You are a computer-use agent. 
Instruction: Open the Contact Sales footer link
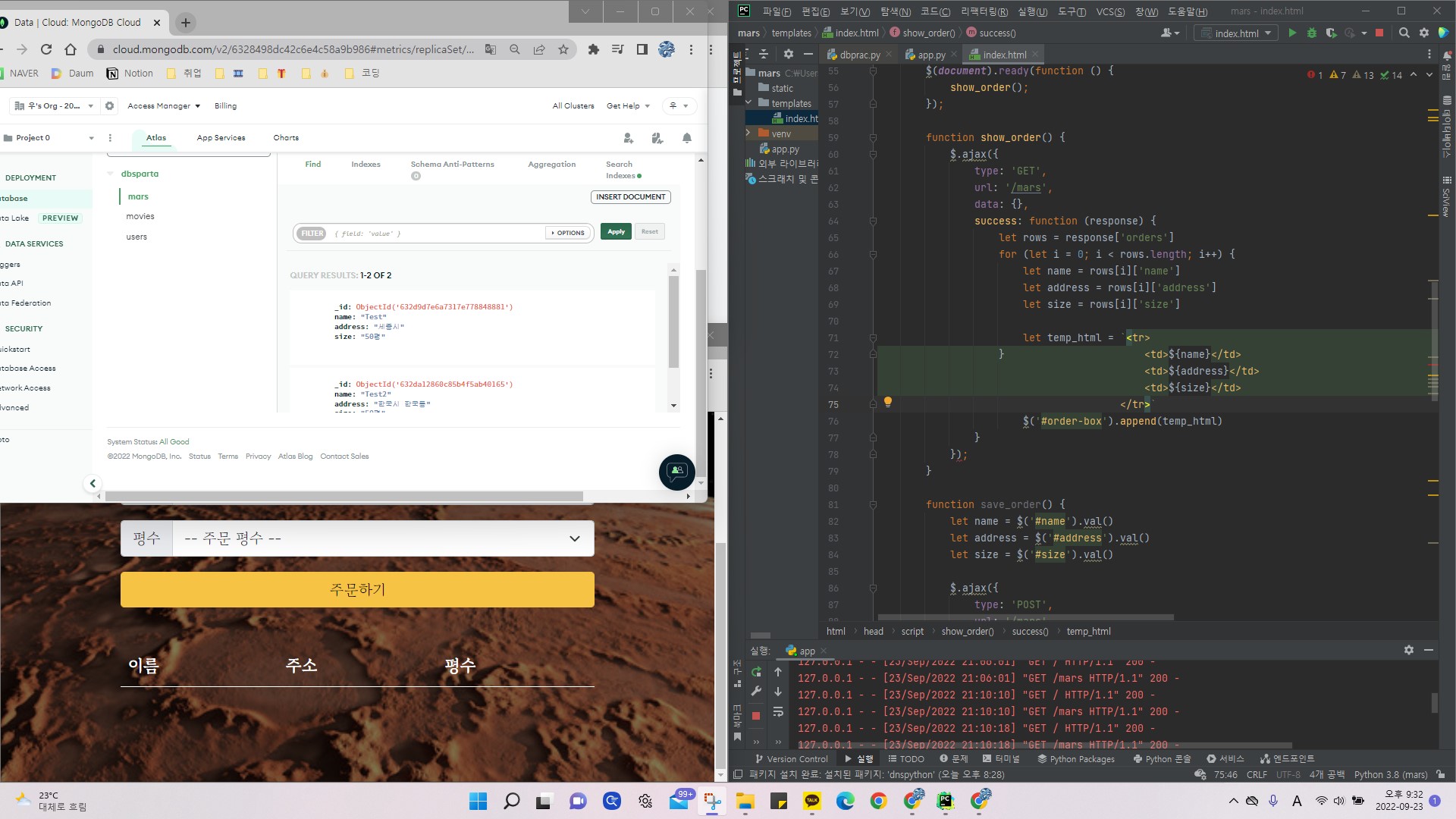click(x=344, y=457)
